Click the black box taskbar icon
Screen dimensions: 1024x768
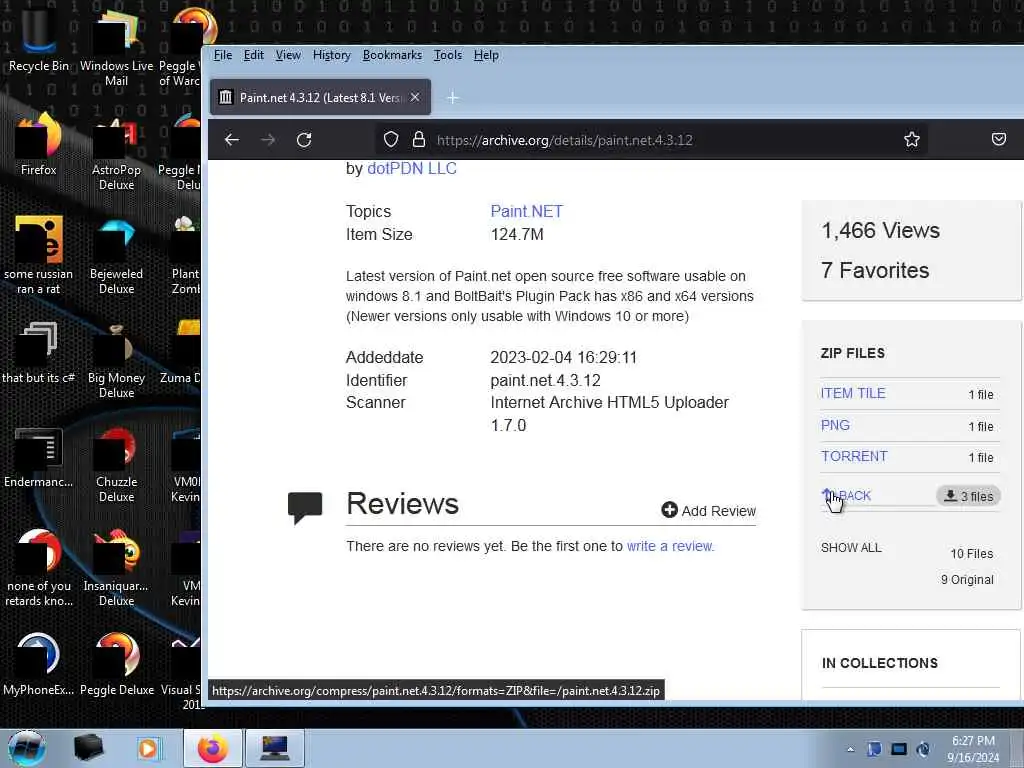pyautogui.click(x=88, y=748)
